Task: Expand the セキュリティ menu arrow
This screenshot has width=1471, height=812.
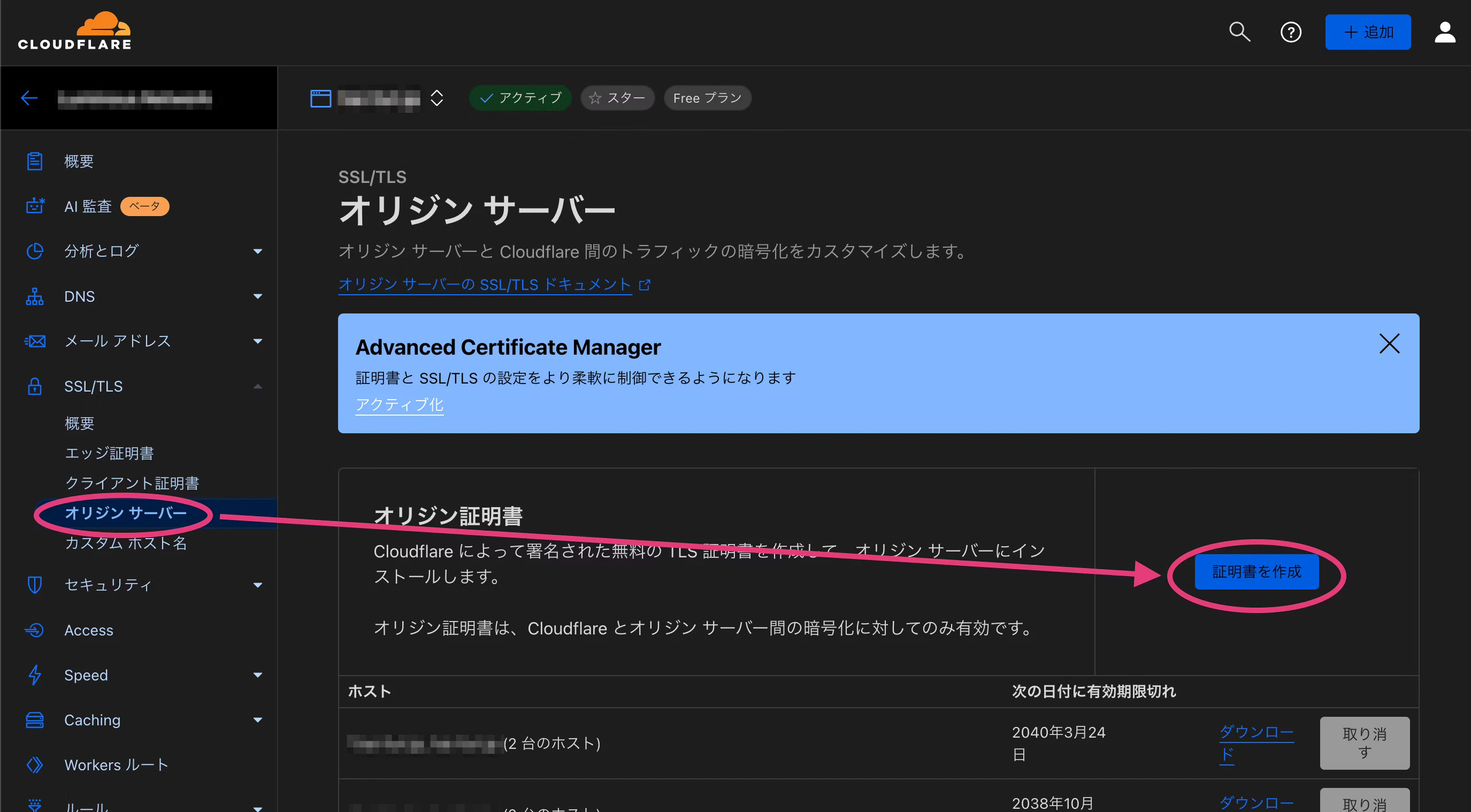Action: click(x=257, y=585)
